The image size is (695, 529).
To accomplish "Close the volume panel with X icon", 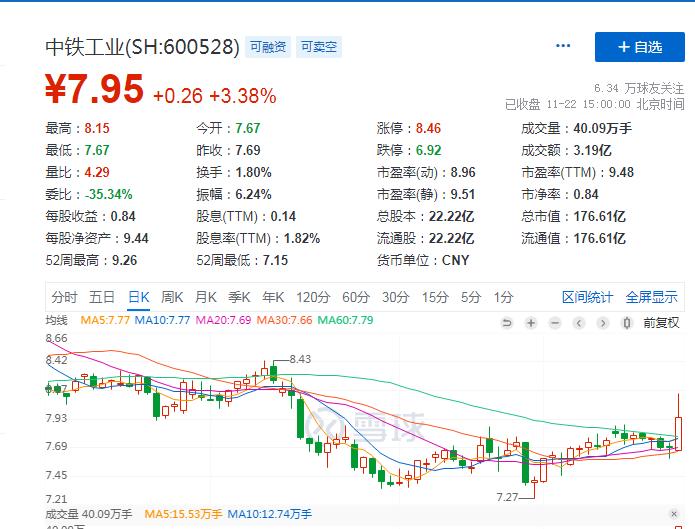I will coord(674,513).
